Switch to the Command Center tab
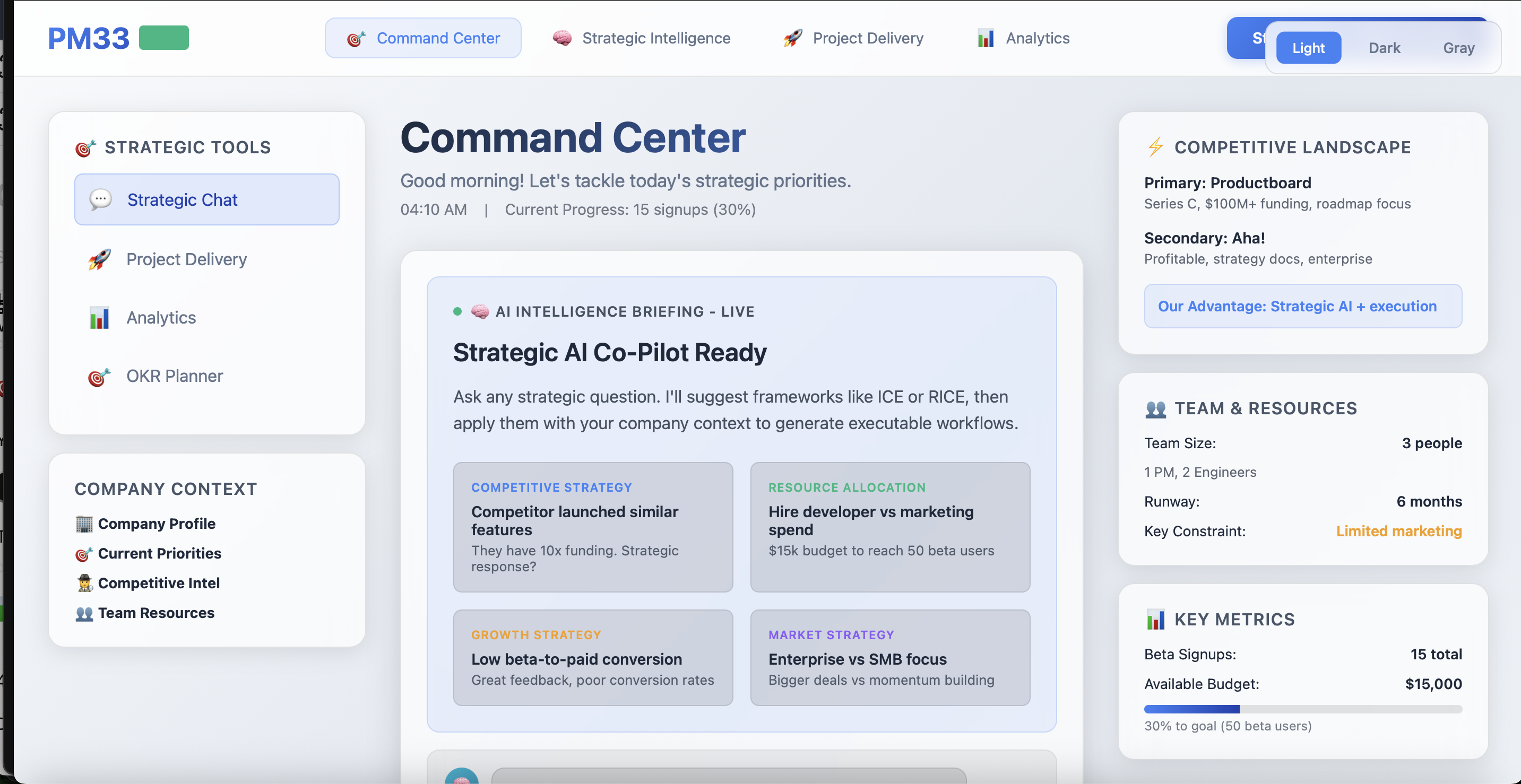The width and height of the screenshot is (1521, 784). point(423,38)
